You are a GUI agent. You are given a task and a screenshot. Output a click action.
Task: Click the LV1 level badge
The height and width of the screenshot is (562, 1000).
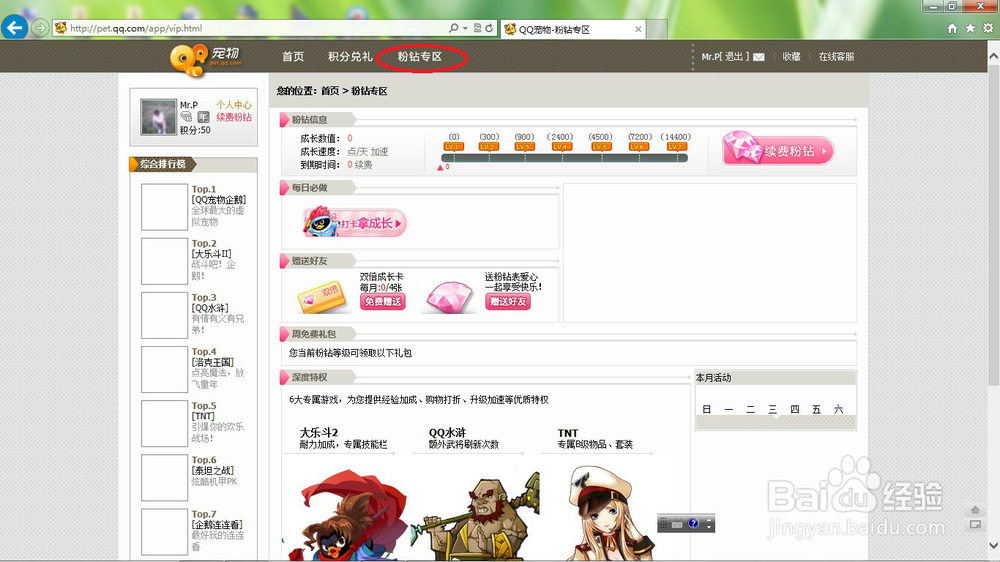tap(452, 147)
